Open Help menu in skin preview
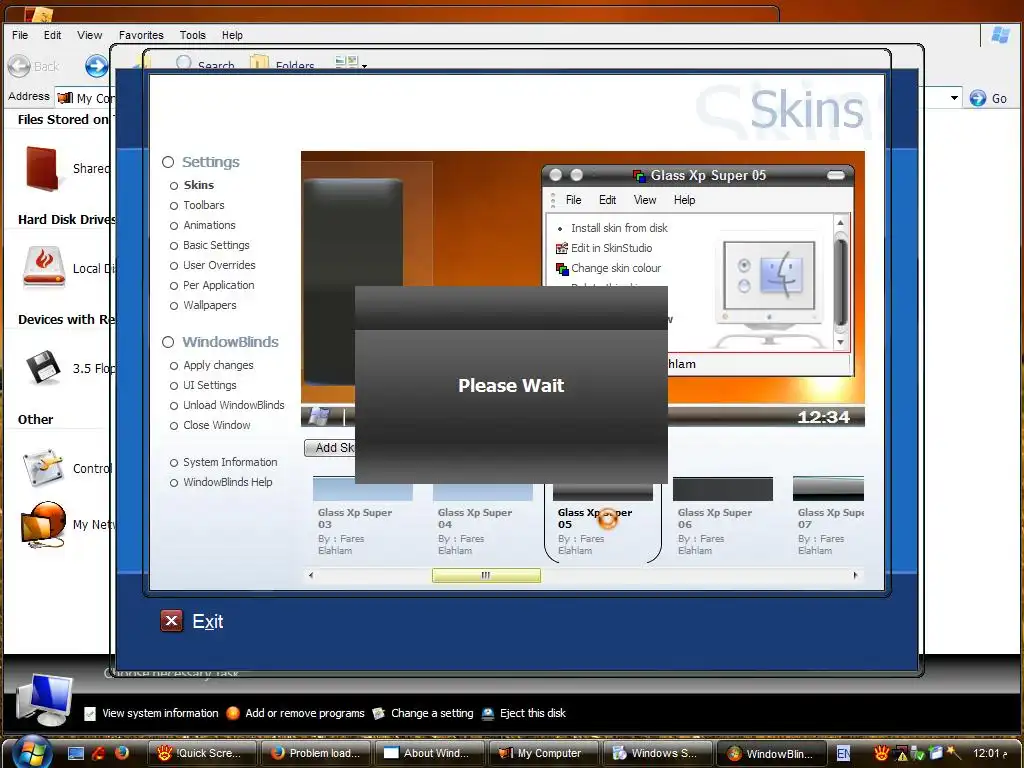Screen dimensions: 1024x768 pyautogui.click(x=684, y=200)
